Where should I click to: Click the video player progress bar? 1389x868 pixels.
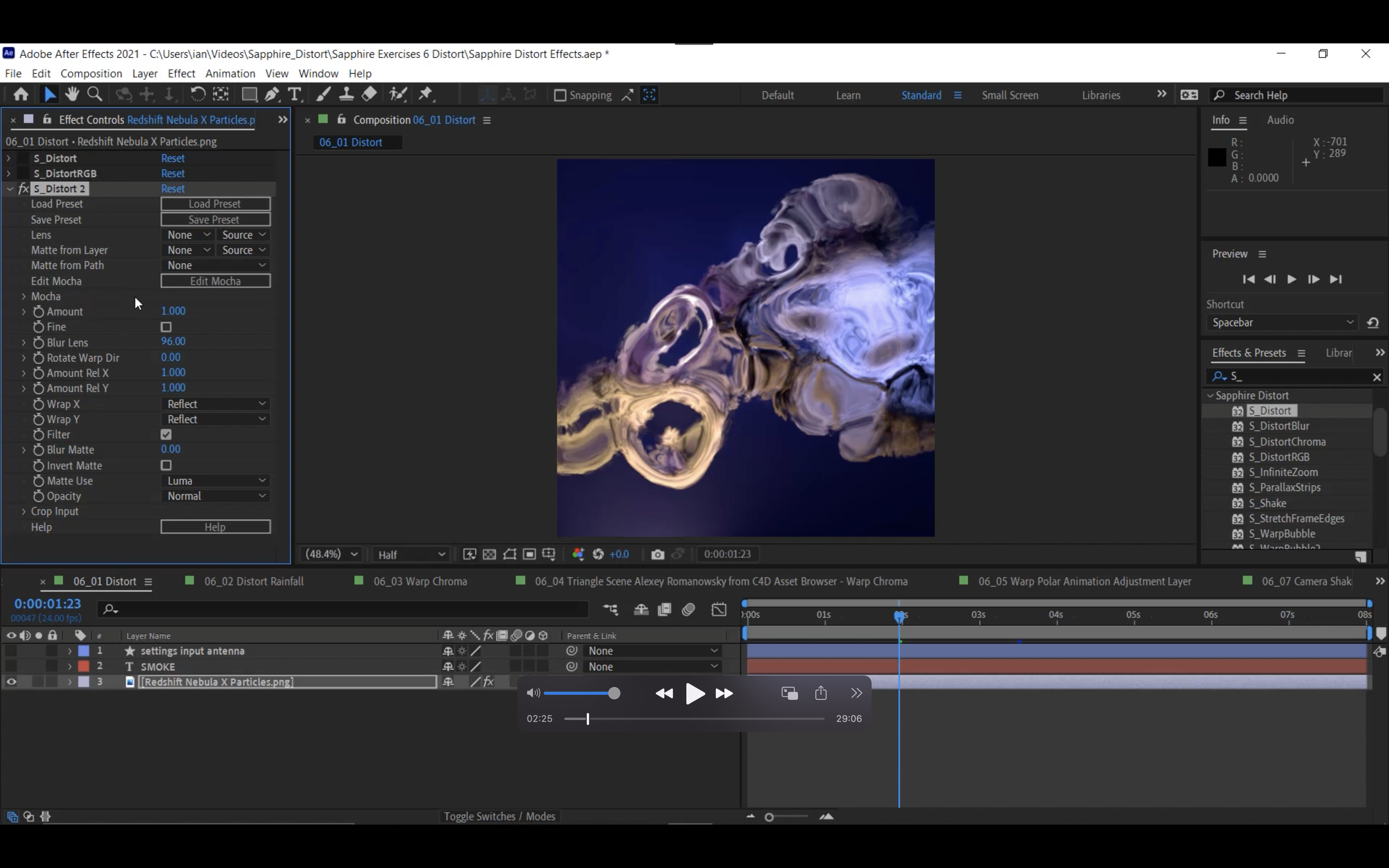click(x=694, y=719)
